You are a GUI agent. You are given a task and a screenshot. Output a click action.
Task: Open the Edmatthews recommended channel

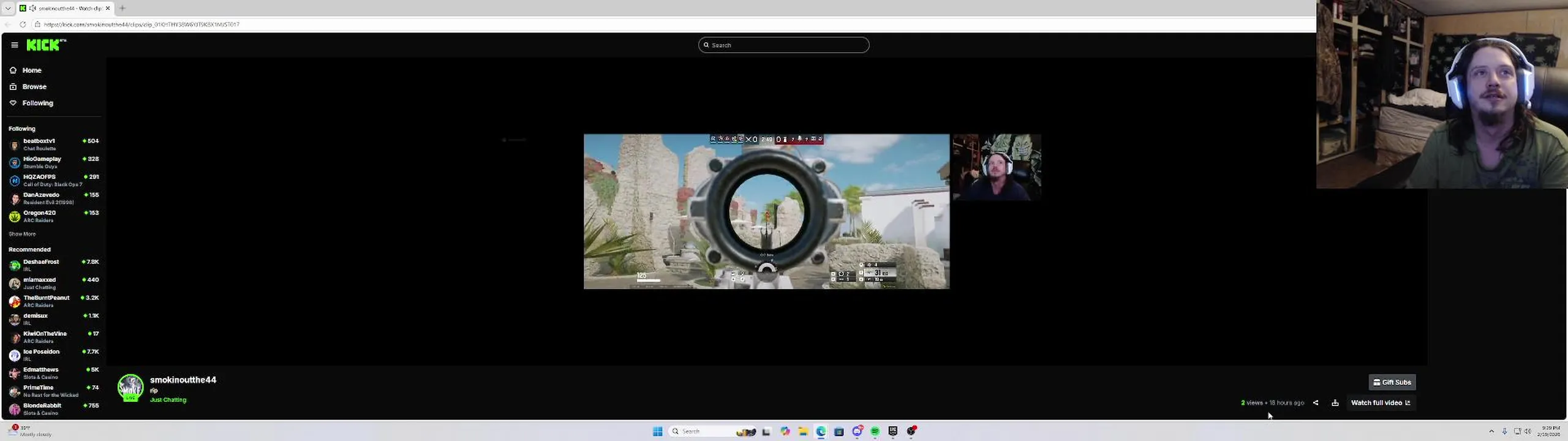point(54,373)
